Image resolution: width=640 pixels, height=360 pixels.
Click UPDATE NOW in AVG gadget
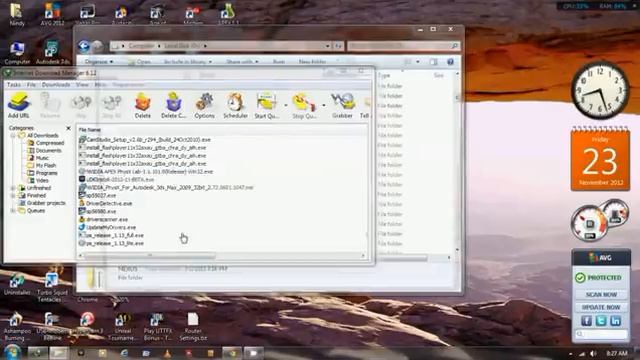(x=601, y=307)
